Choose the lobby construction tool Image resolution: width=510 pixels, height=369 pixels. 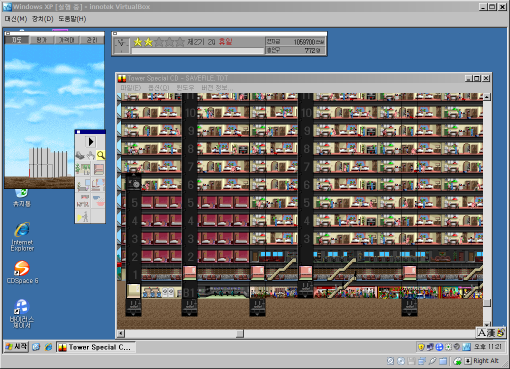click(x=83, y=169)
